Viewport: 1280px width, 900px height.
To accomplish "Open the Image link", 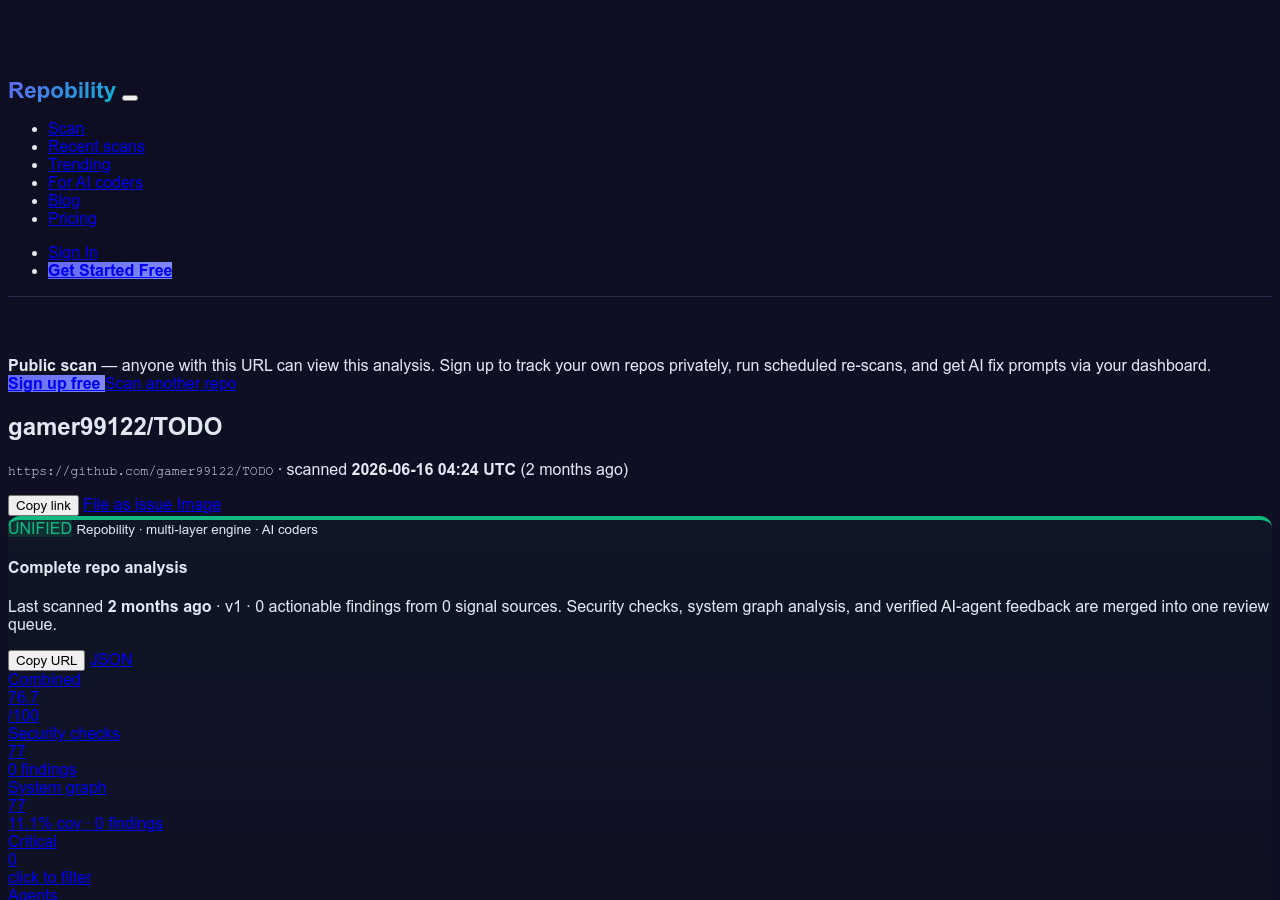I will tap(199, 505).
